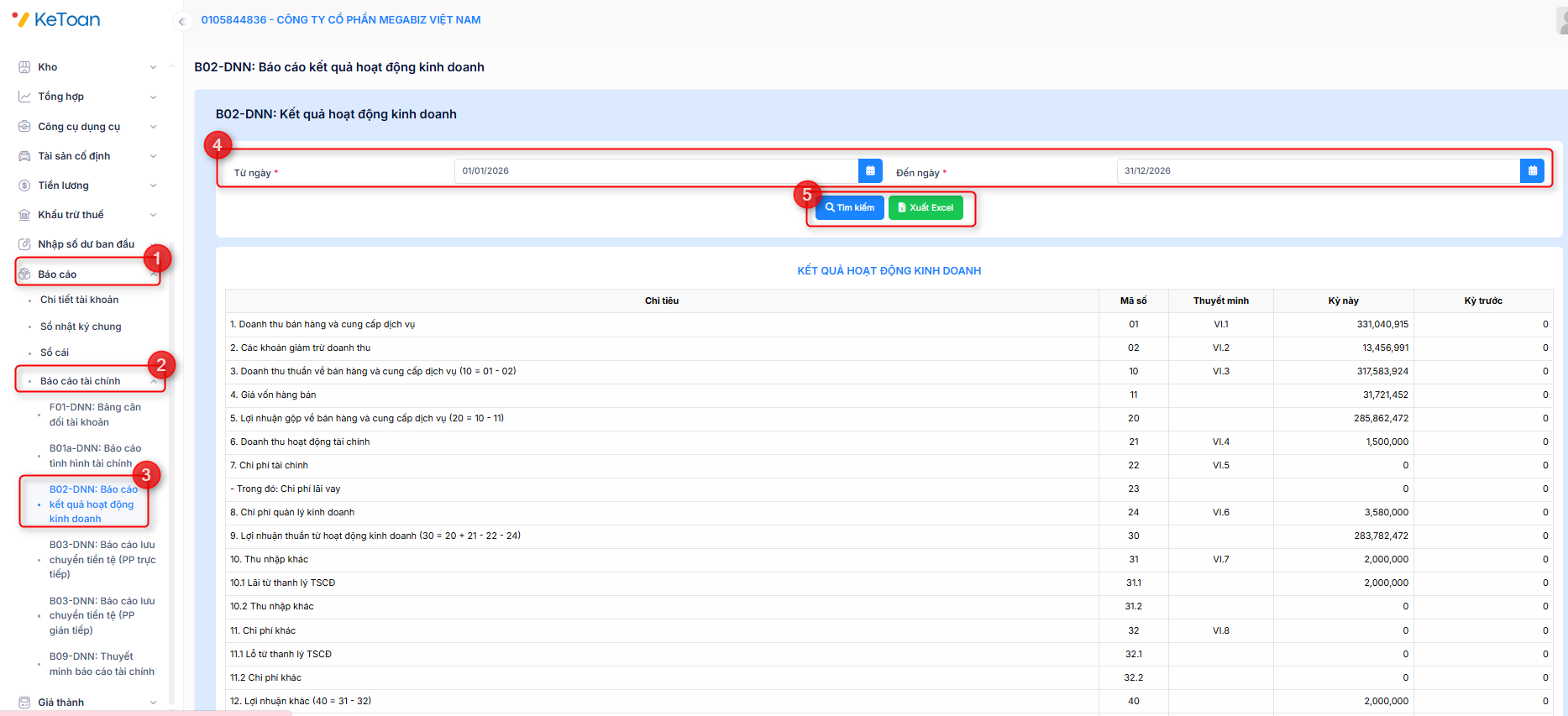Click the Giá thành menu icon
The width and height of the screenshot is (1568, 716).
coord(24,703)
